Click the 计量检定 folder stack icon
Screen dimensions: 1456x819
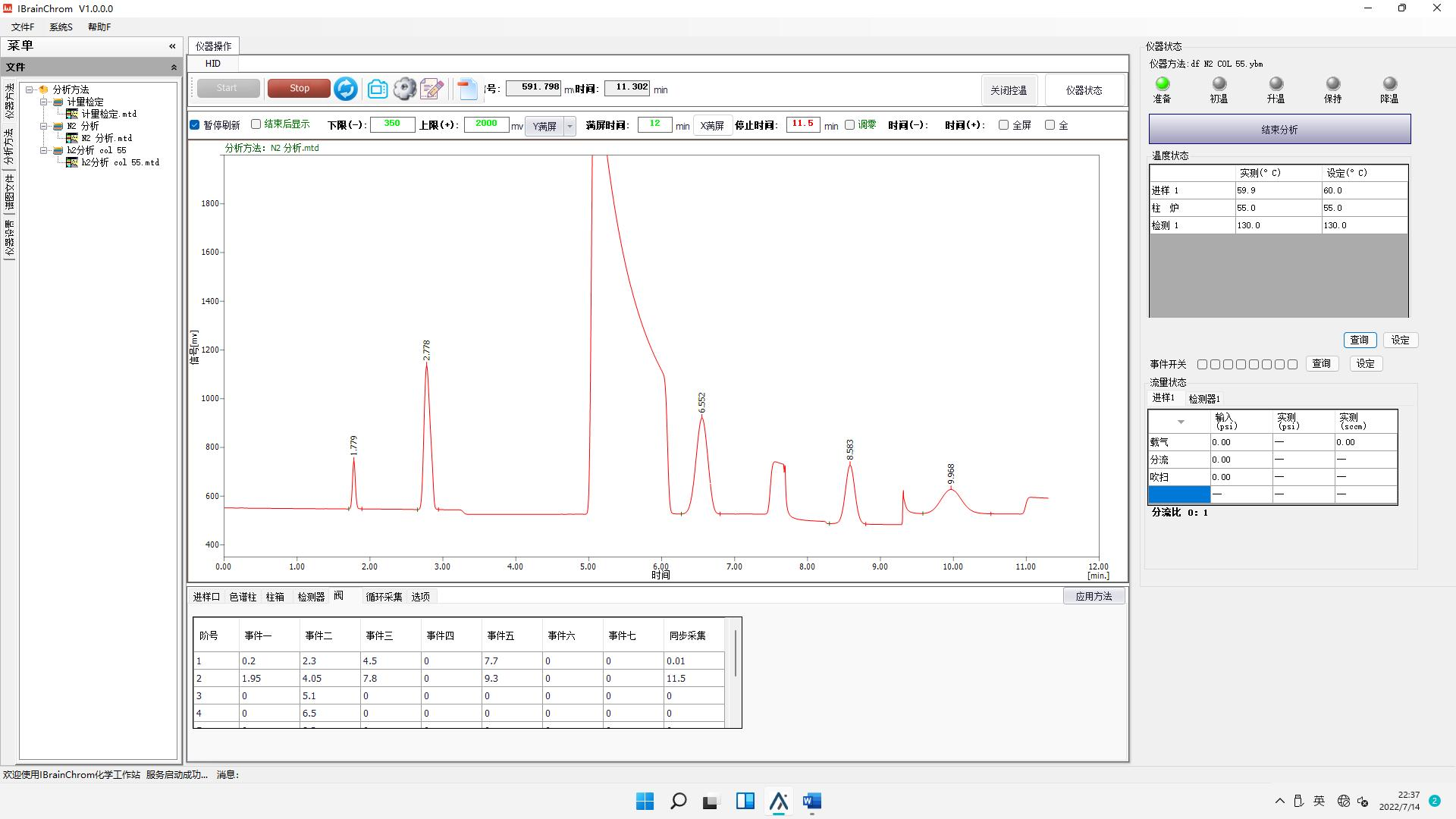coord(58,102)
